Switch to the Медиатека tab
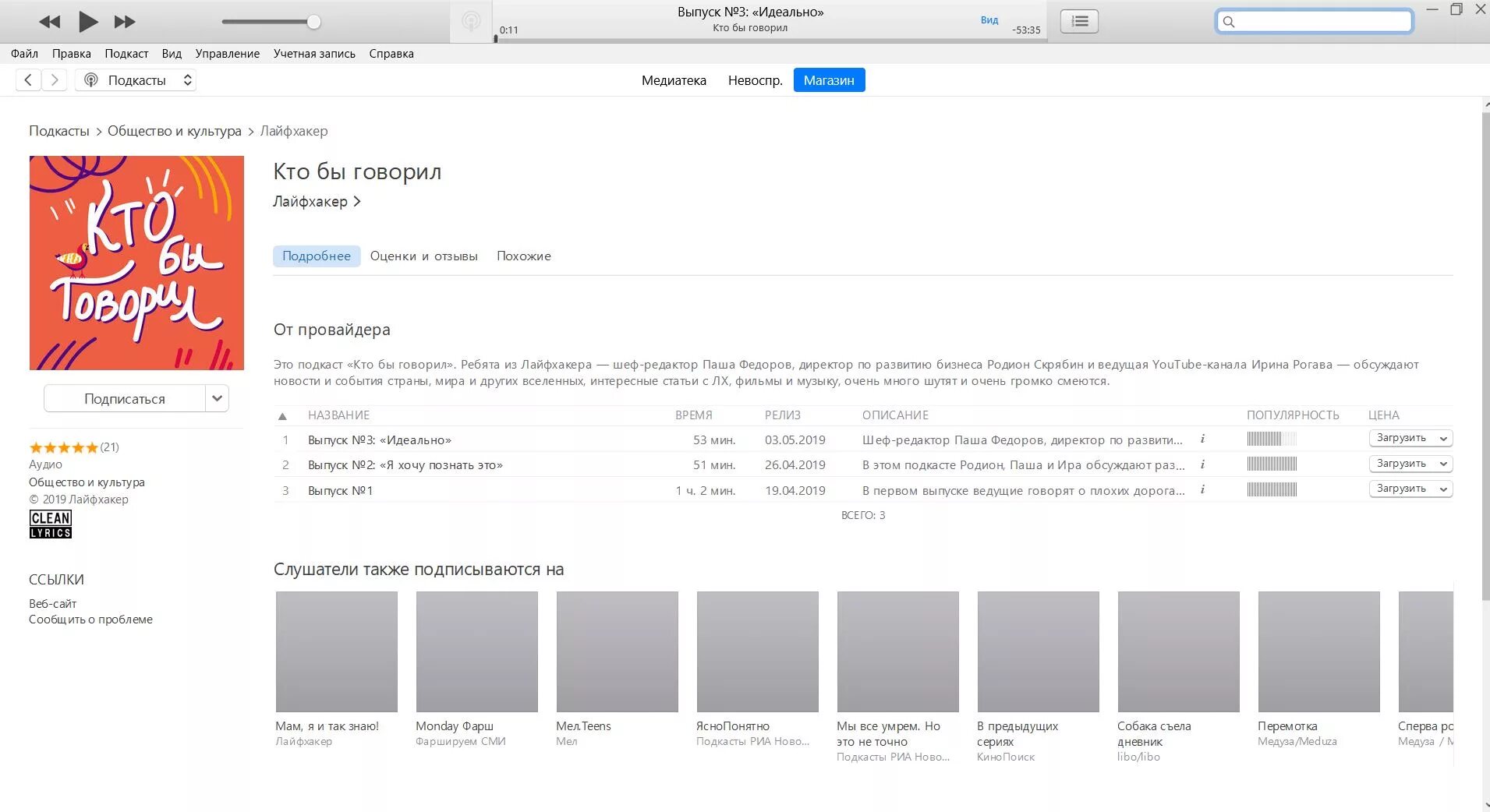Screen dimensions: 1490x812 click(674, 80)
